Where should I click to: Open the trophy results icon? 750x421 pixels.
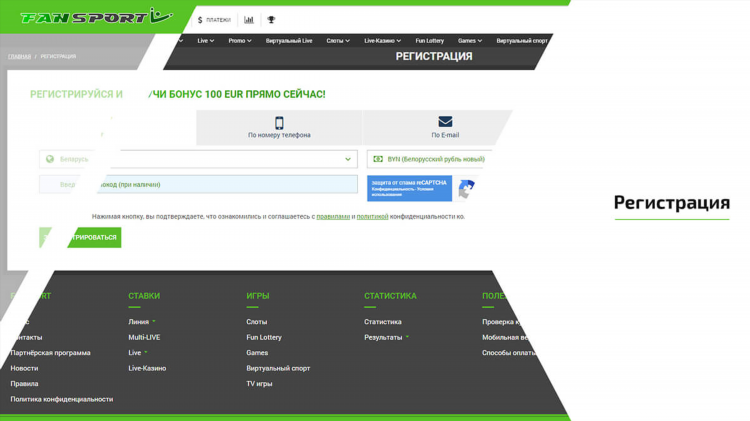tap(271, 20)
